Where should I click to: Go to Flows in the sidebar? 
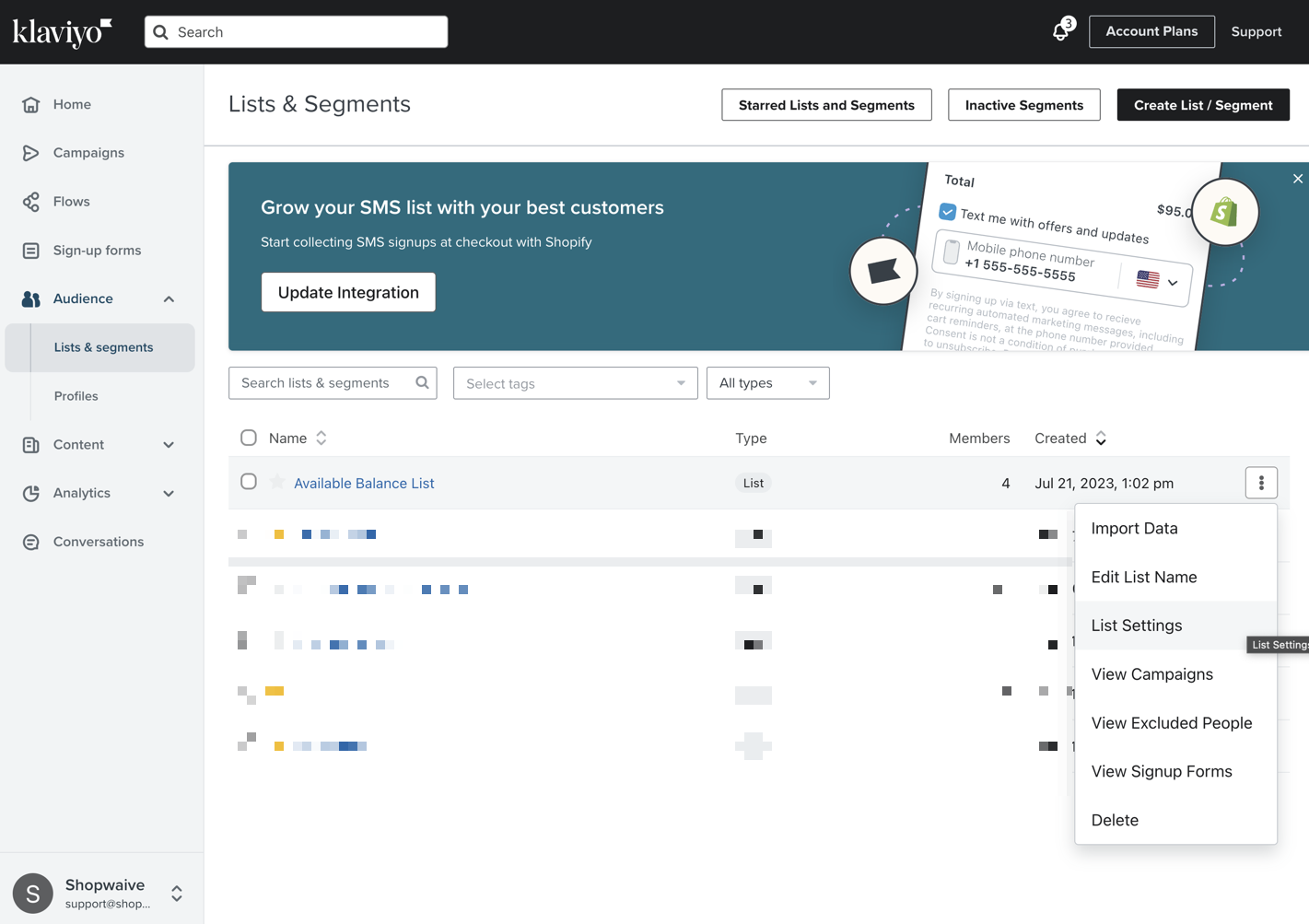click(71, 202)
